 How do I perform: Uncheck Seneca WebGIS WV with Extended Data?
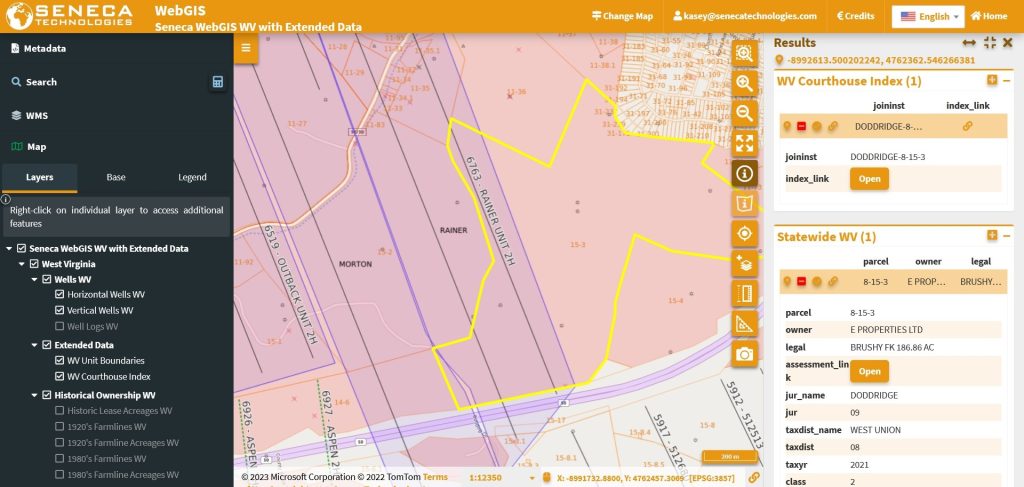22,248
